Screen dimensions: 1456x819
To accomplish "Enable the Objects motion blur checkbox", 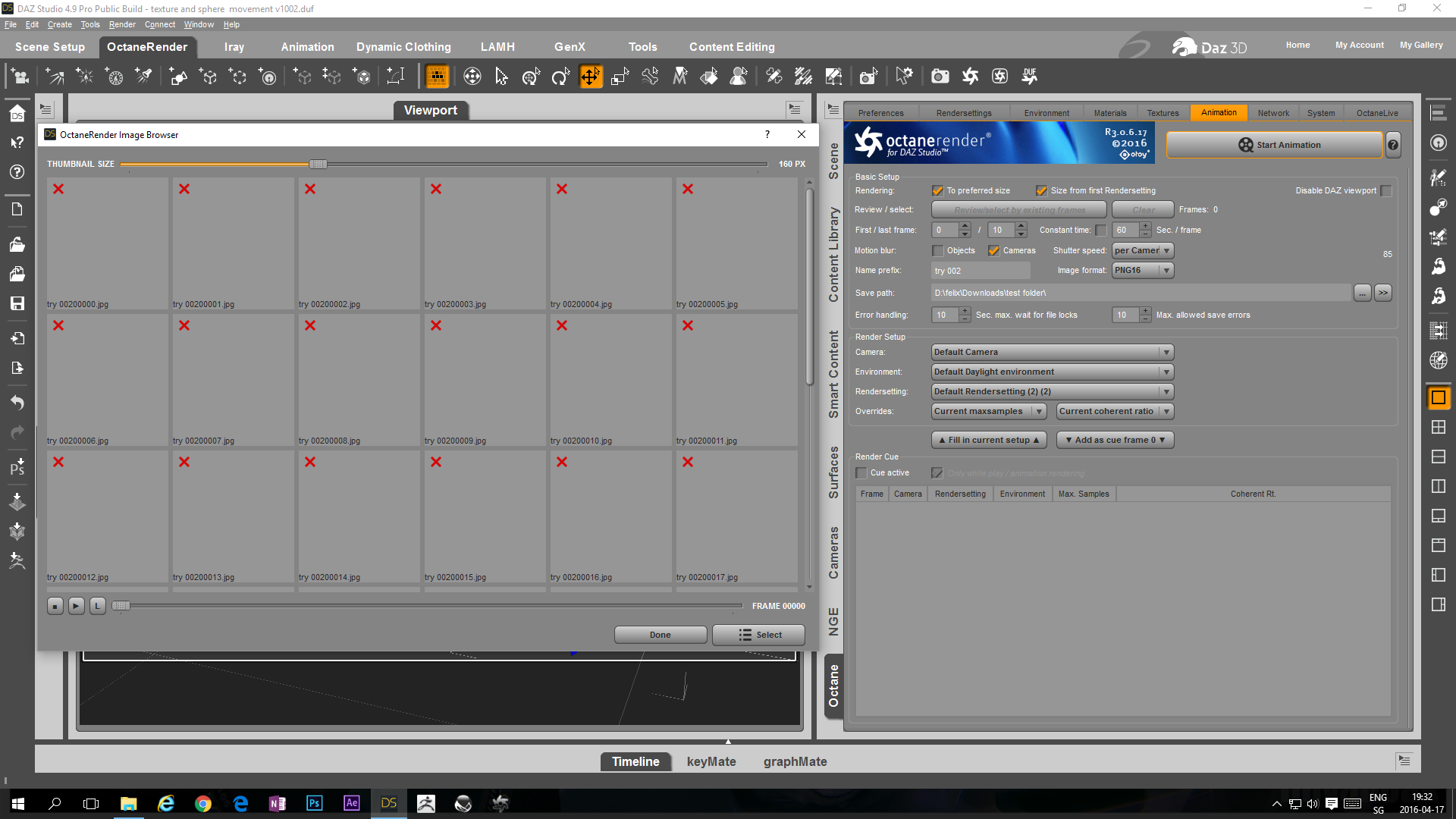I will point(938,251).
